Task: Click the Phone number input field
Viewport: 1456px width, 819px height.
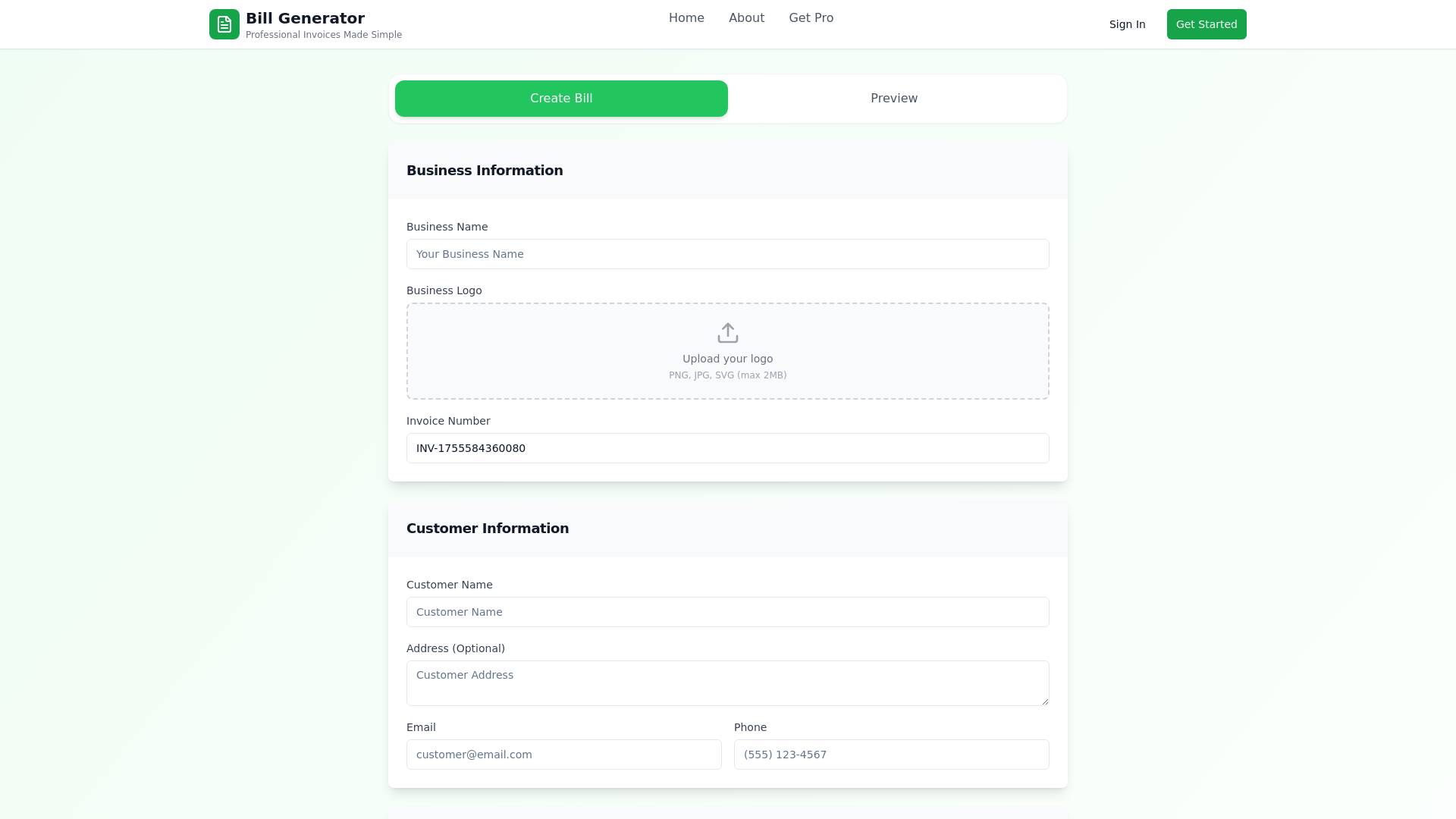Action: pyautogui.click(x=892, y=755)
